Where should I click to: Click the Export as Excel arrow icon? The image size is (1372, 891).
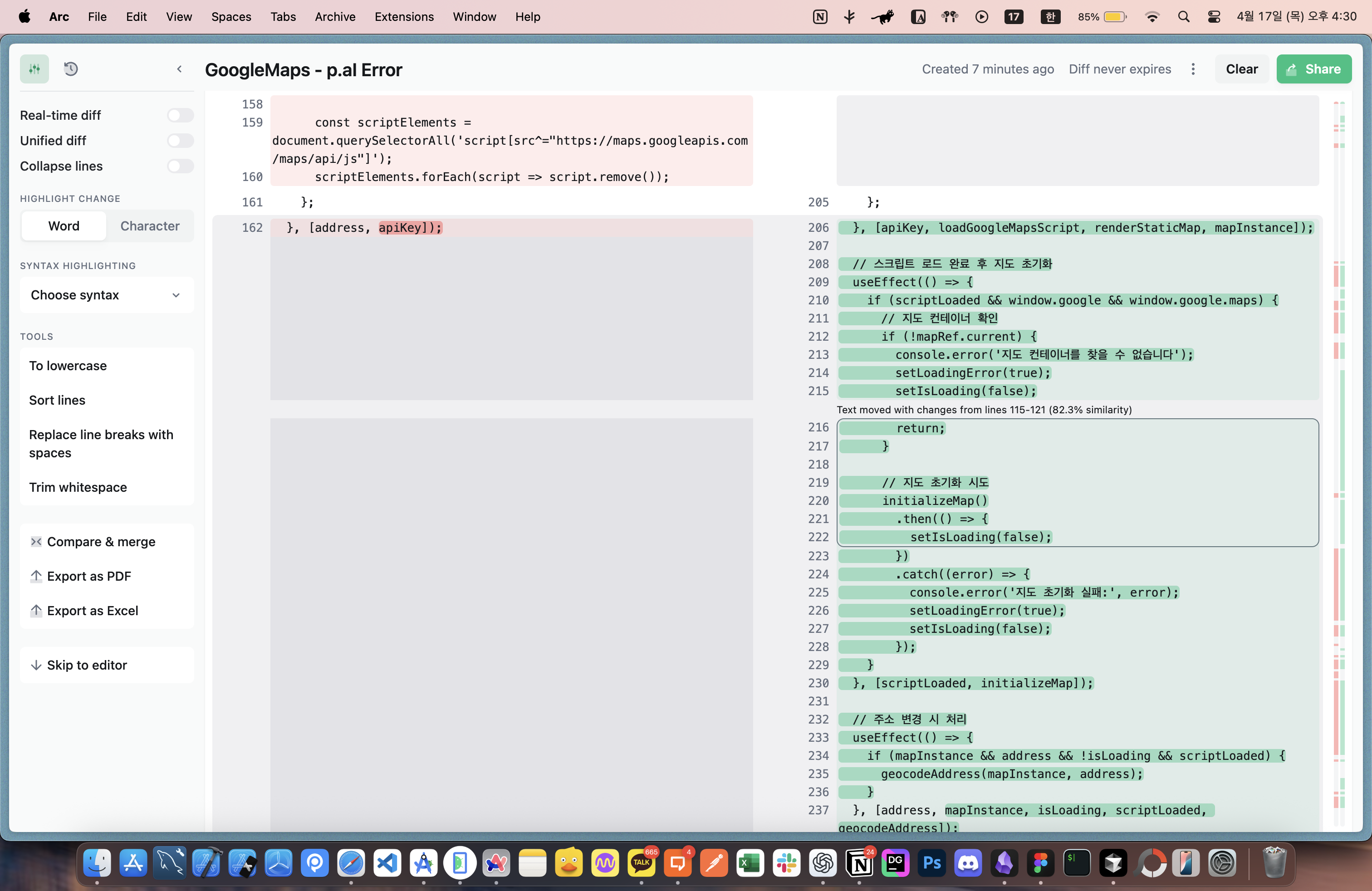pos(36,610)
